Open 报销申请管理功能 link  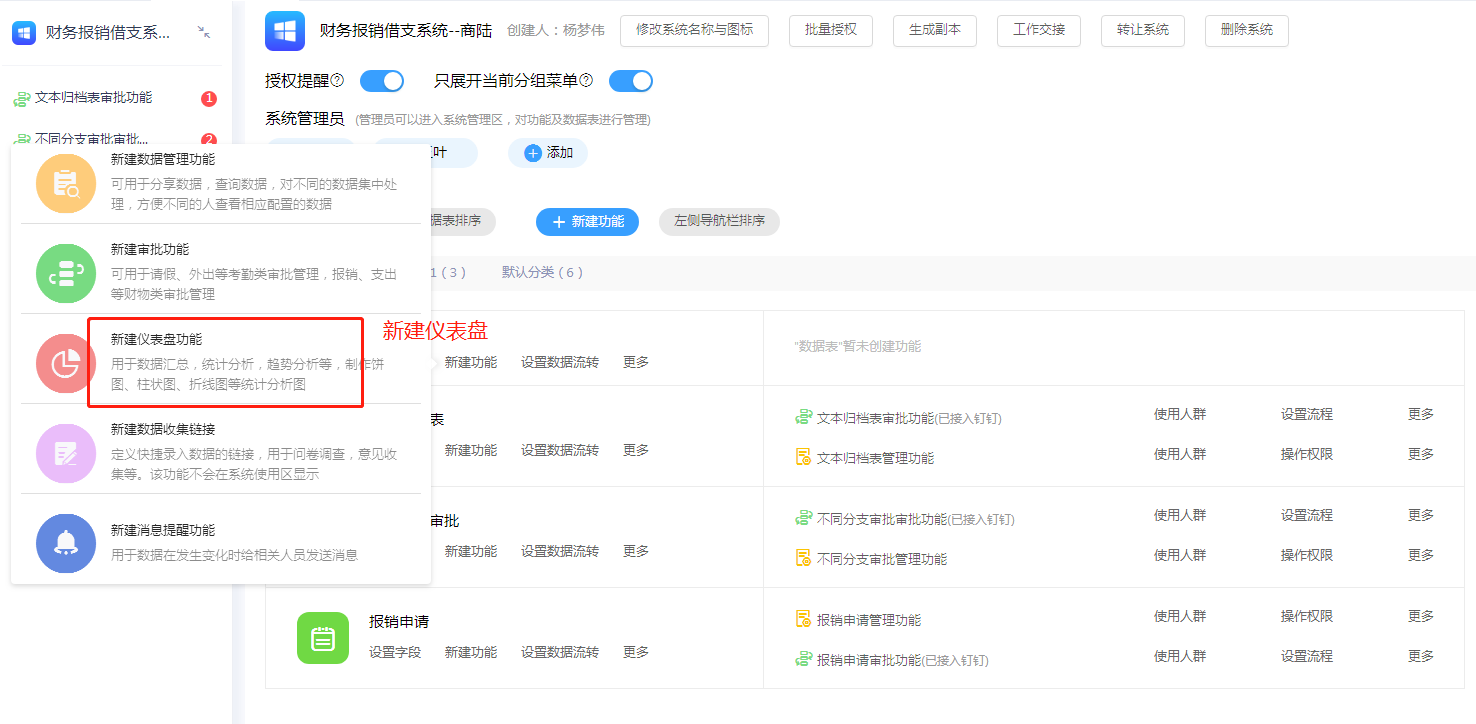point(869,620)
